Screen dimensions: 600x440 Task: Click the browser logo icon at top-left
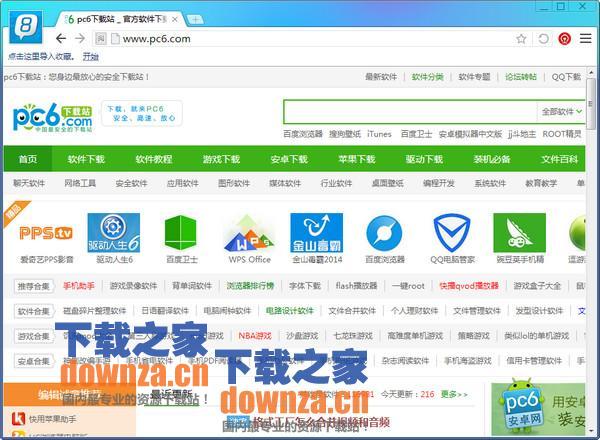tap(26, 26)
